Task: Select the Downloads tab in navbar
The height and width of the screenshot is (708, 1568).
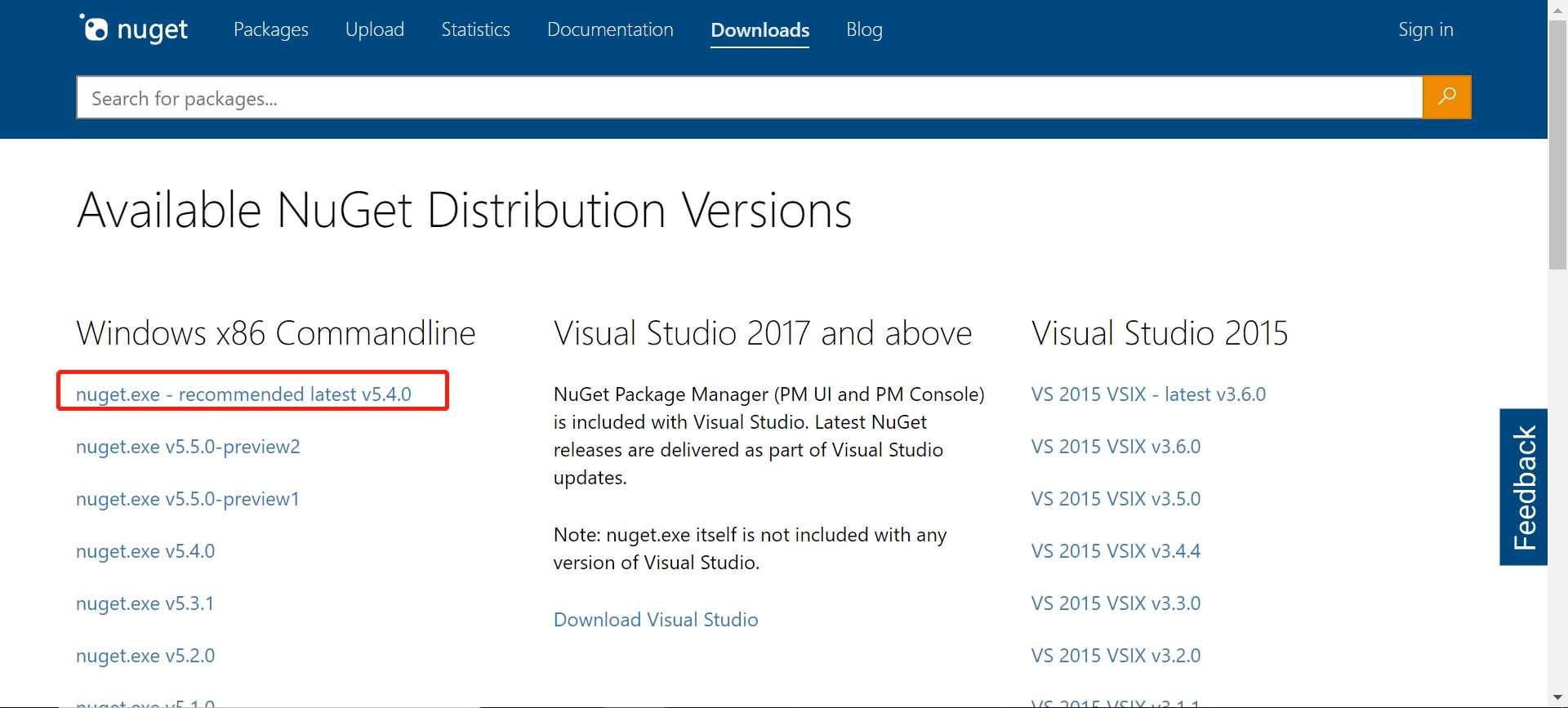Action: 759,30
